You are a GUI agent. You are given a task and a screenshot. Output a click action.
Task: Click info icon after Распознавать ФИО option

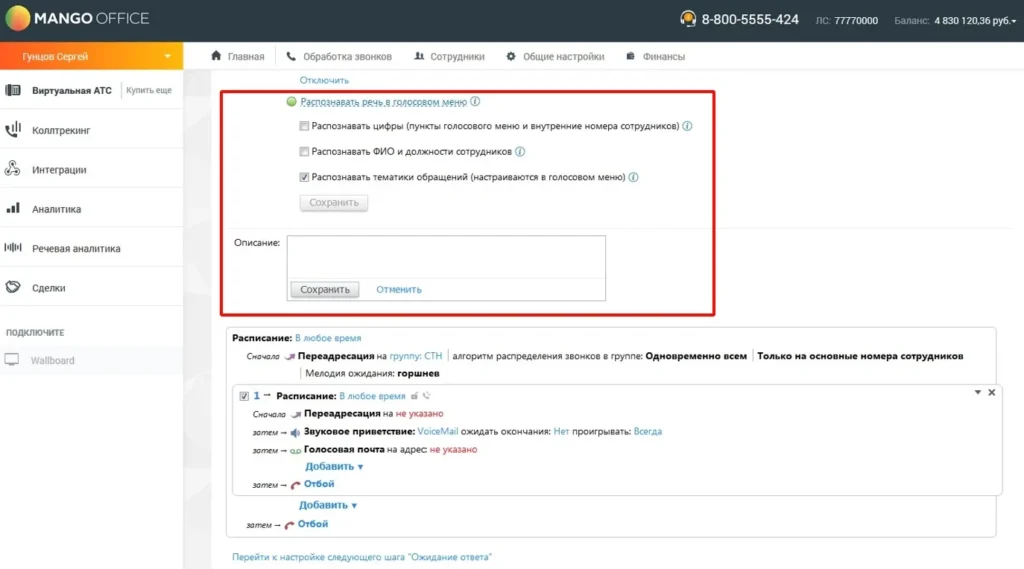click(x=520, y=152)
